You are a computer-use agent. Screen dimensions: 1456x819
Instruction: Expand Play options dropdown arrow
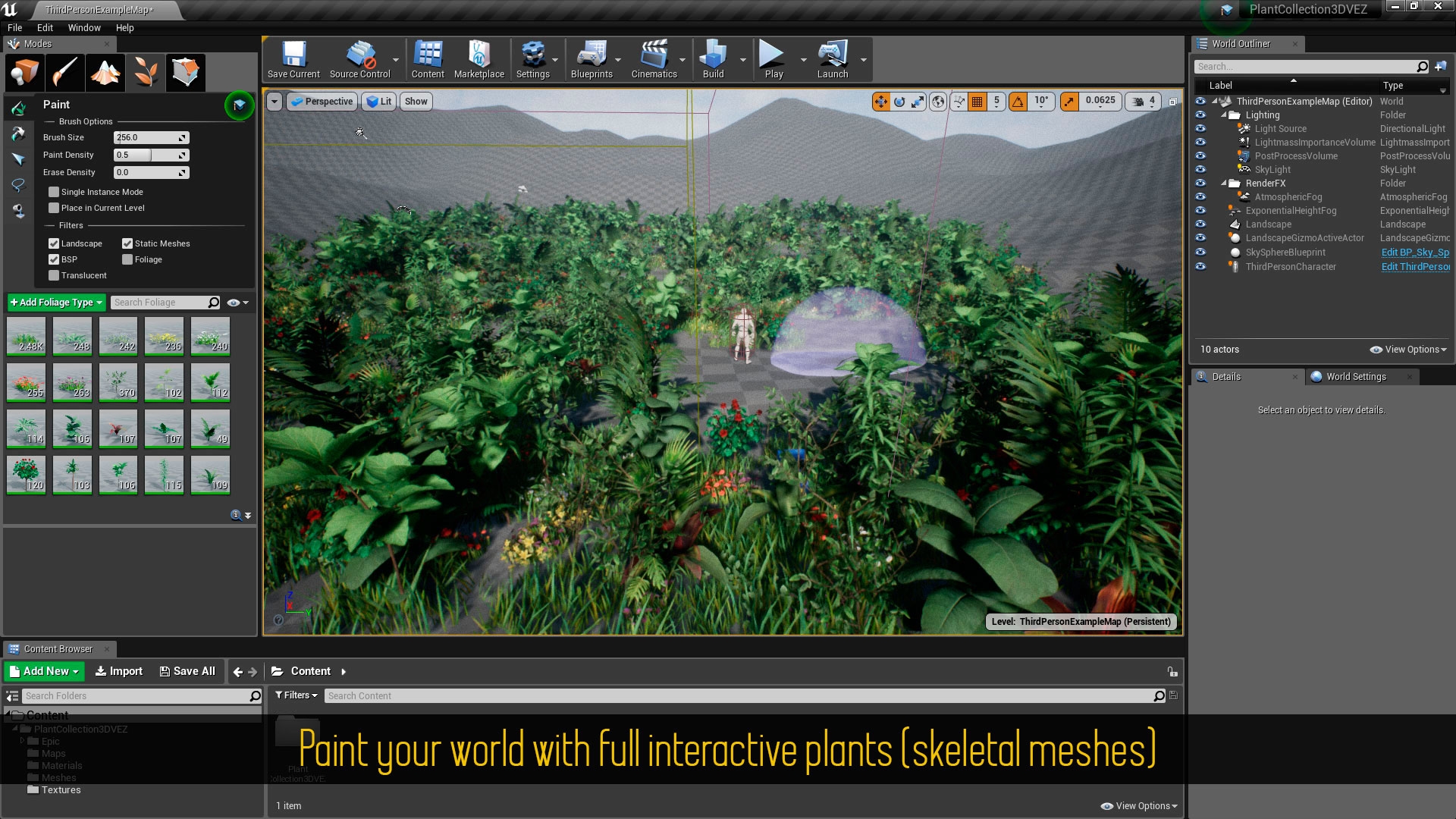point(803,60)
